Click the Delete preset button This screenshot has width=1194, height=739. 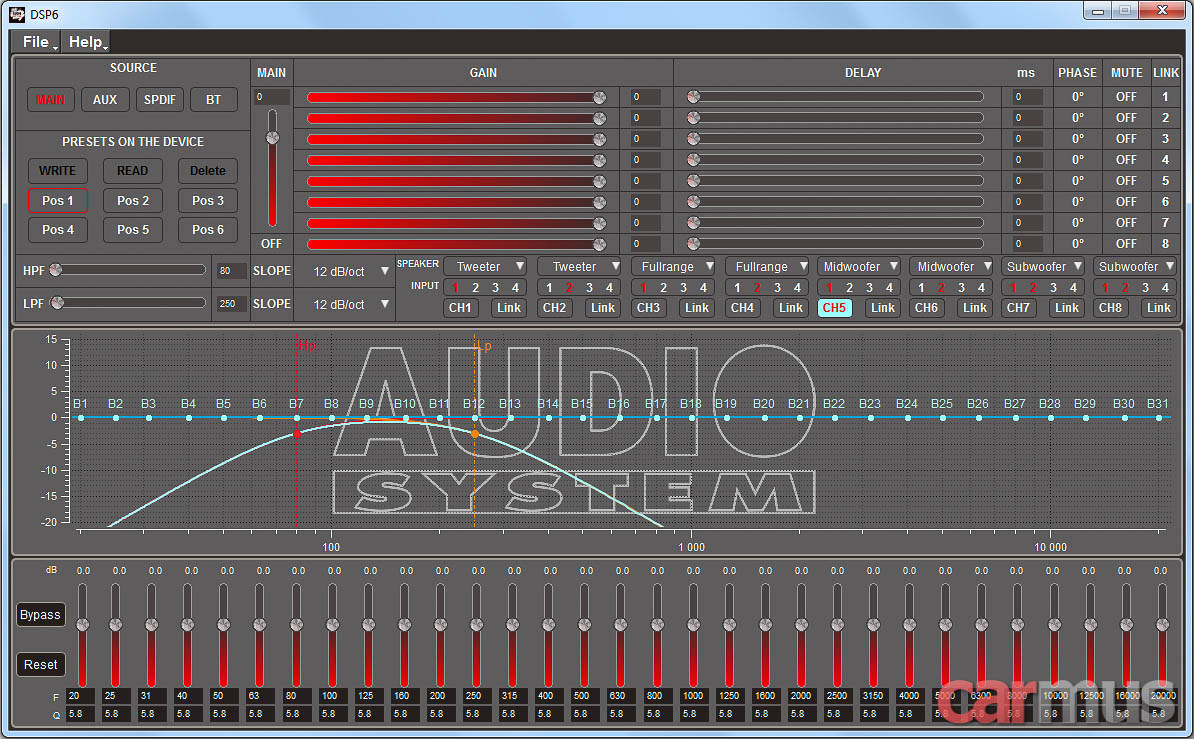(x=207, y=170)
